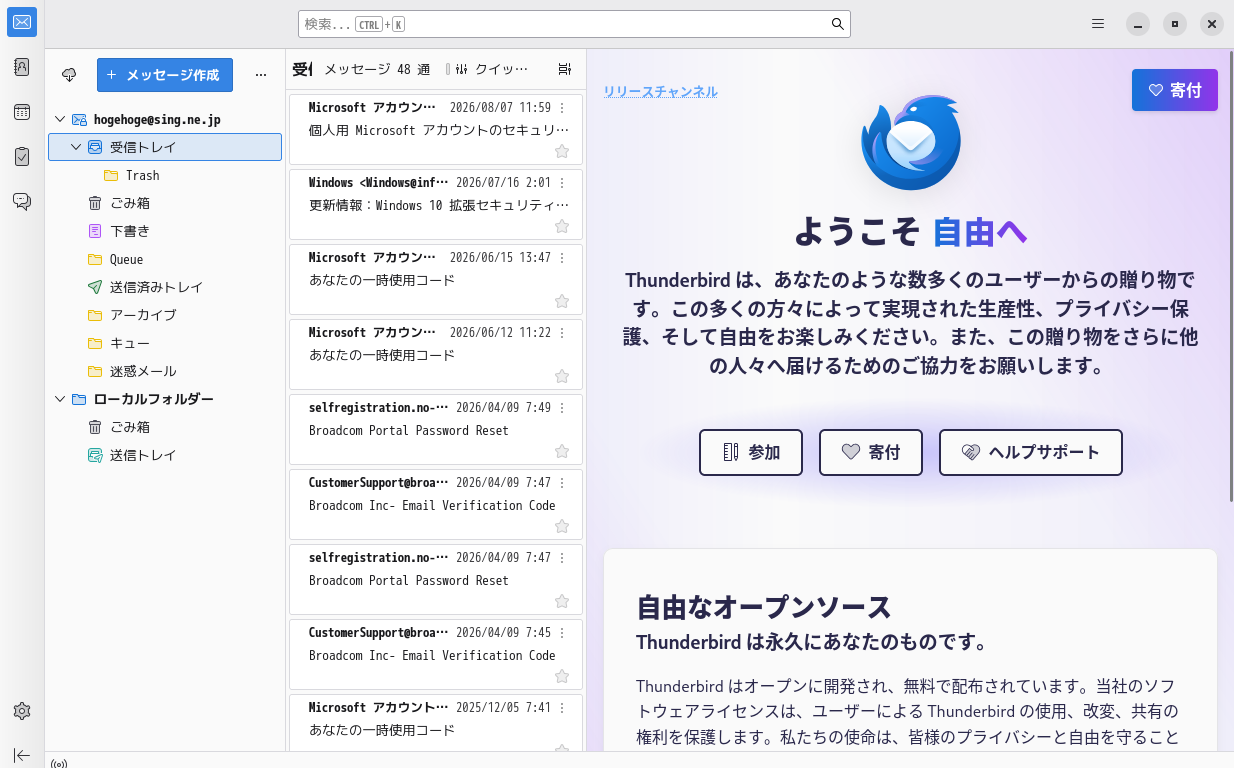Open the 個人用 Microsoft アカウントのセキュリティ message
The width and height of the screenshot is (1234, 768).
(435, 128)
